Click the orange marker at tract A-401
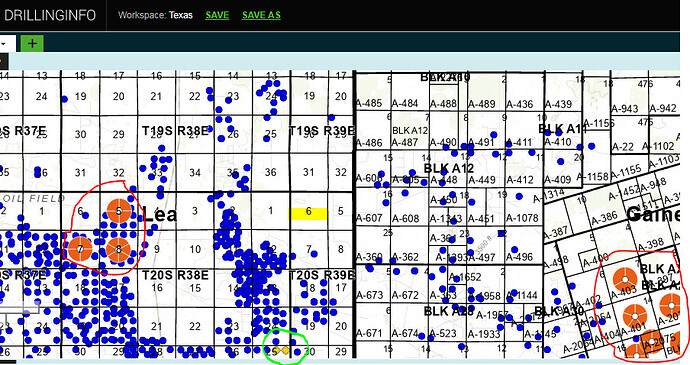 (635, 316)
